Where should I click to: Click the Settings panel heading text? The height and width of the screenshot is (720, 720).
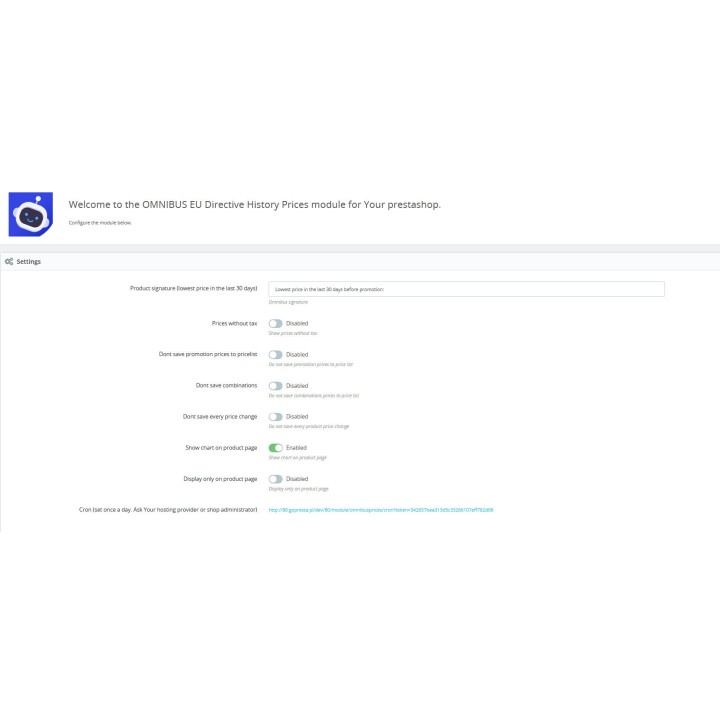[28, 261]
